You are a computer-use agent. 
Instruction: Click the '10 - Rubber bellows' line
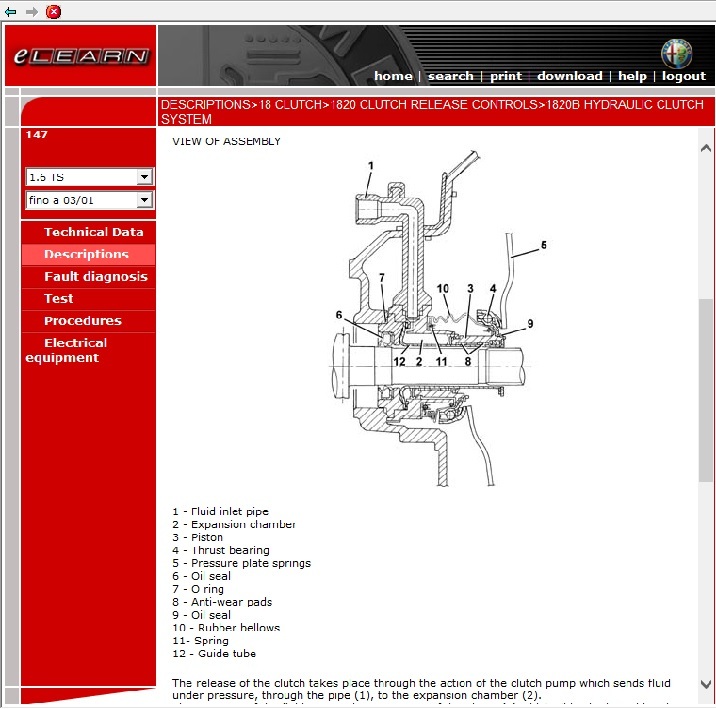(226, 628)
